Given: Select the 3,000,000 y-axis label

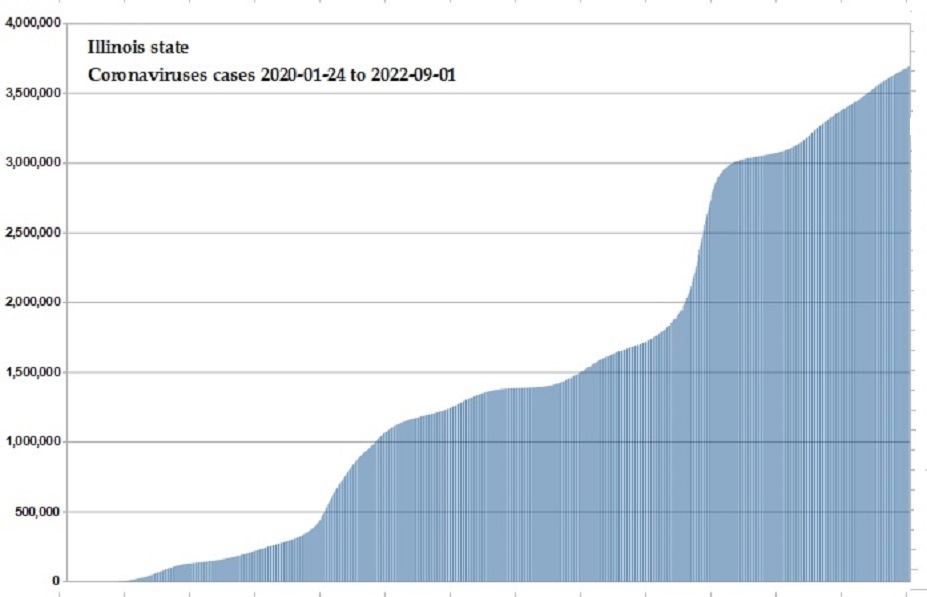Looking at the screenshot, I should (34, 163).
